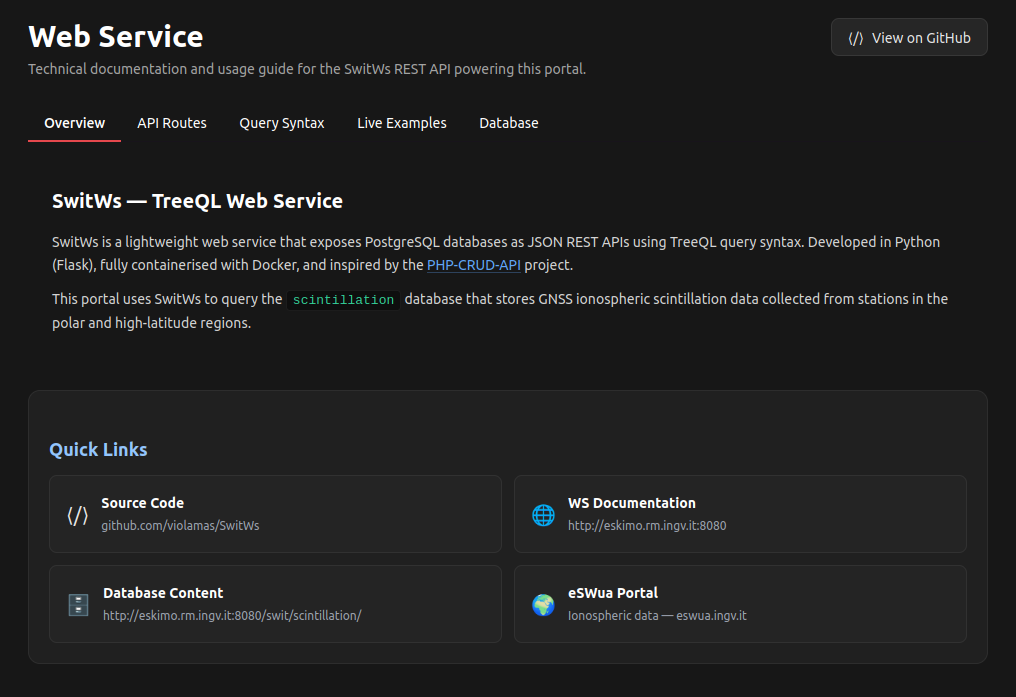Open the Query Syntax tab
The image size is (1016, 697).
pos(281,123)
